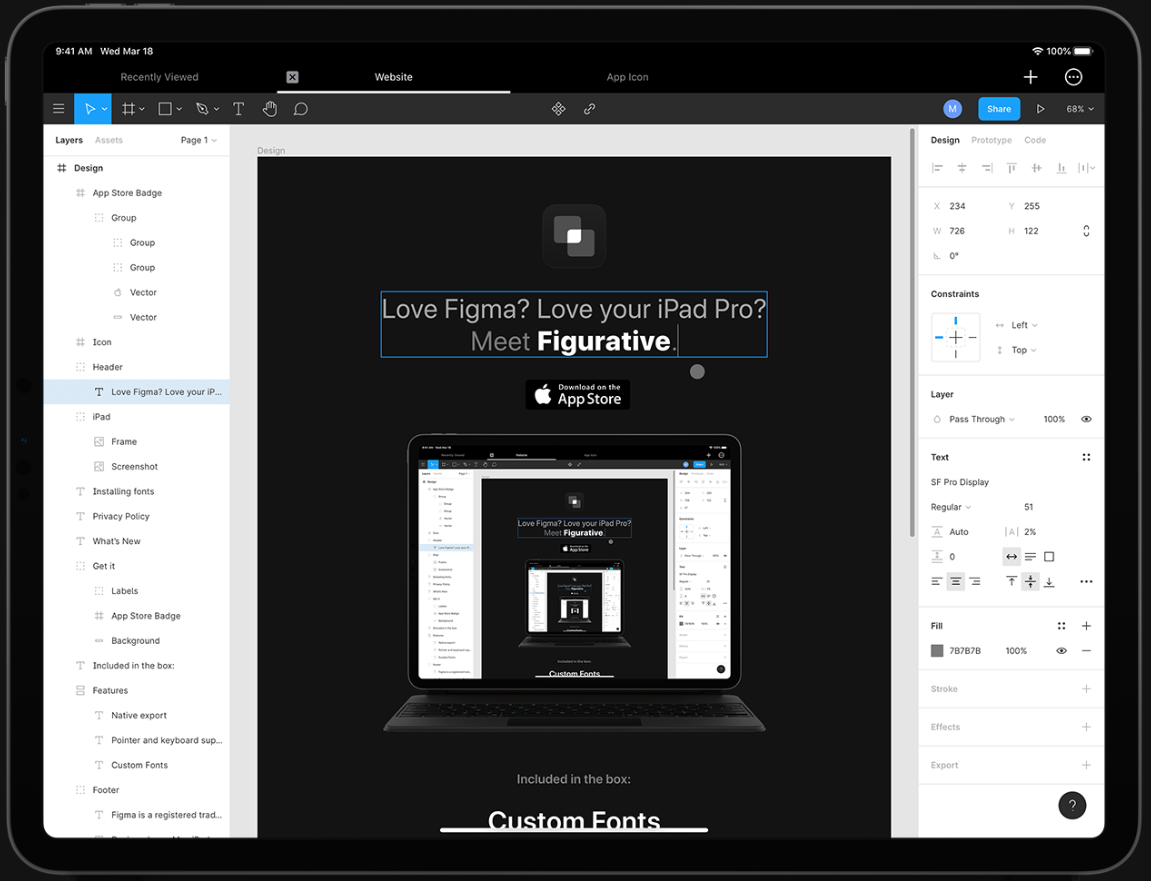Click the create component icon
This screenshot has width=1151, height=881.
[559, 109]
